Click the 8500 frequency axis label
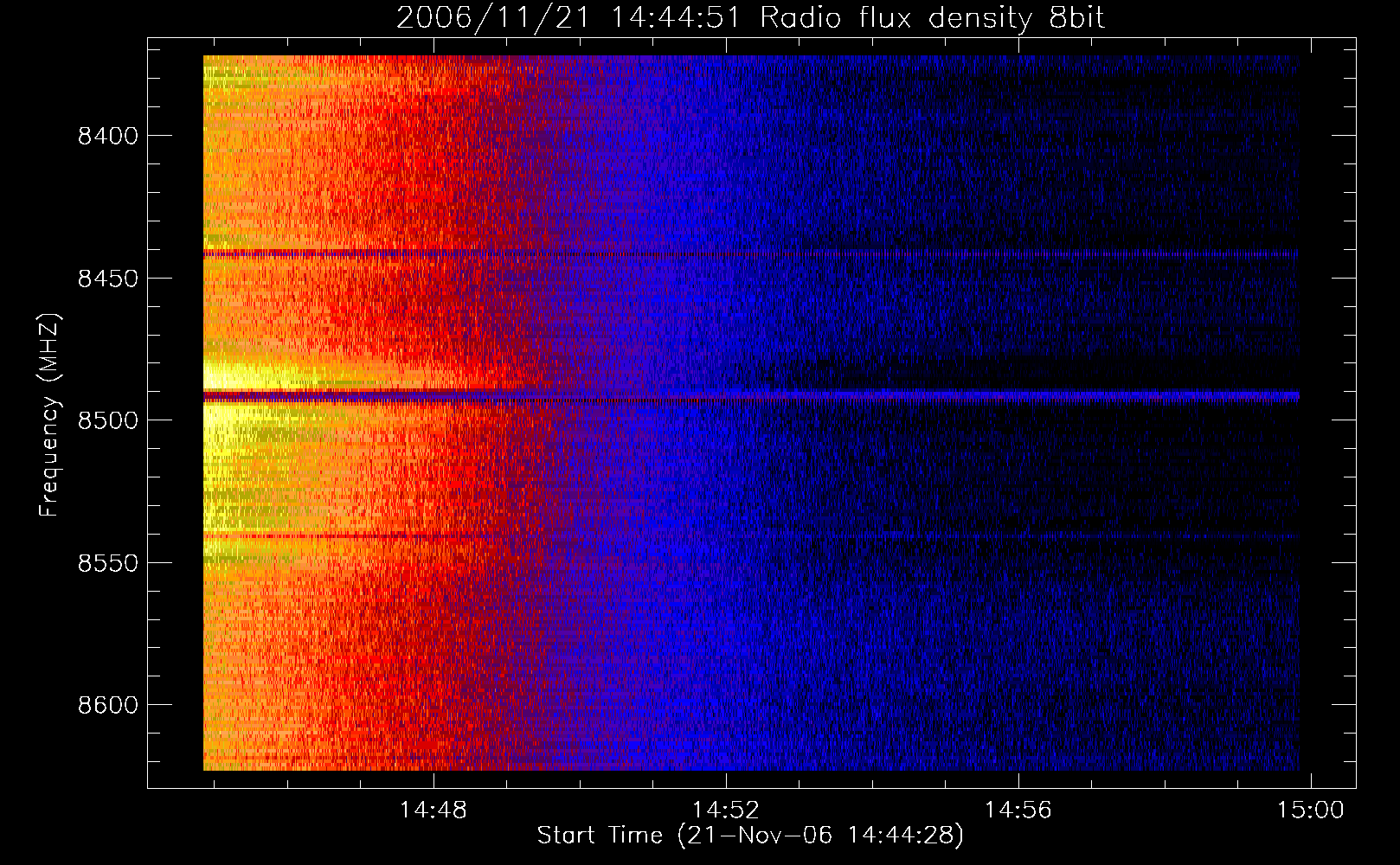This screenshot has width=1400, height=865. coord(108,421)
